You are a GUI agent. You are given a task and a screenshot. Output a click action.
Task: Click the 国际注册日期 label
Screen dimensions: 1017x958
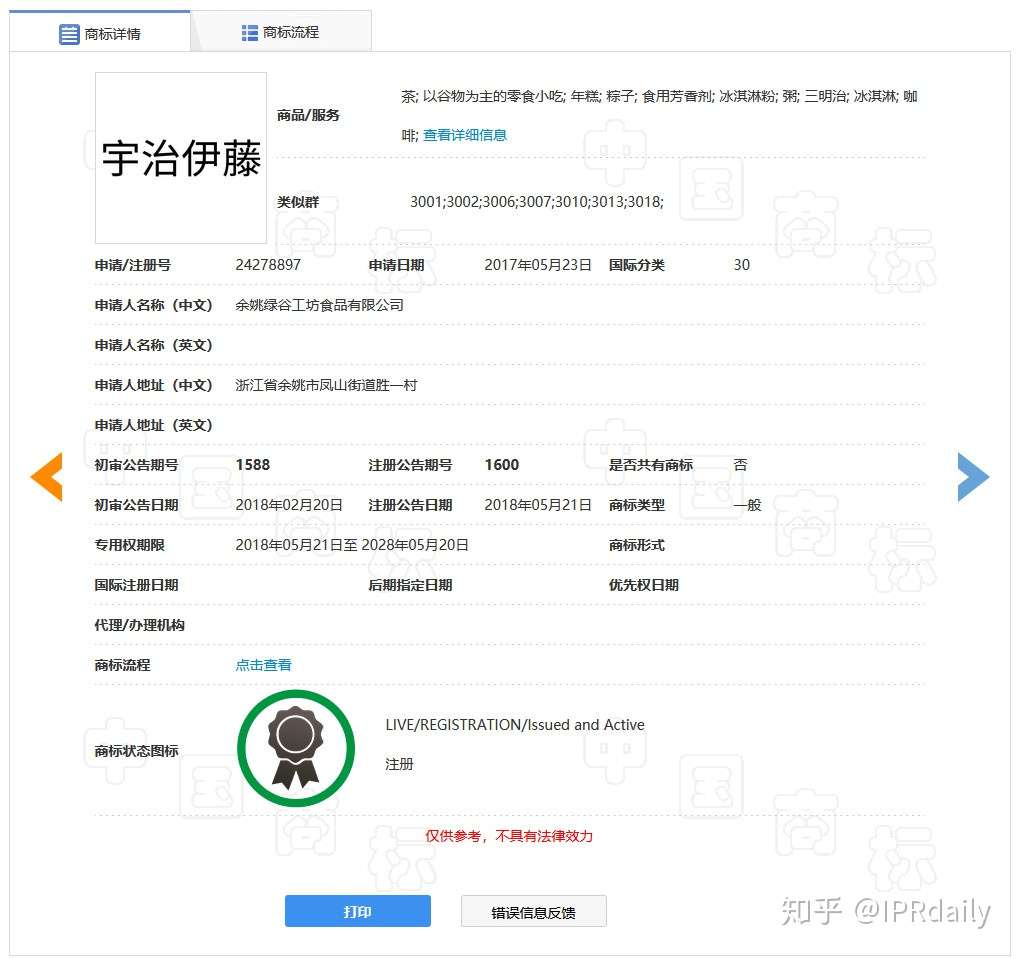136,584
